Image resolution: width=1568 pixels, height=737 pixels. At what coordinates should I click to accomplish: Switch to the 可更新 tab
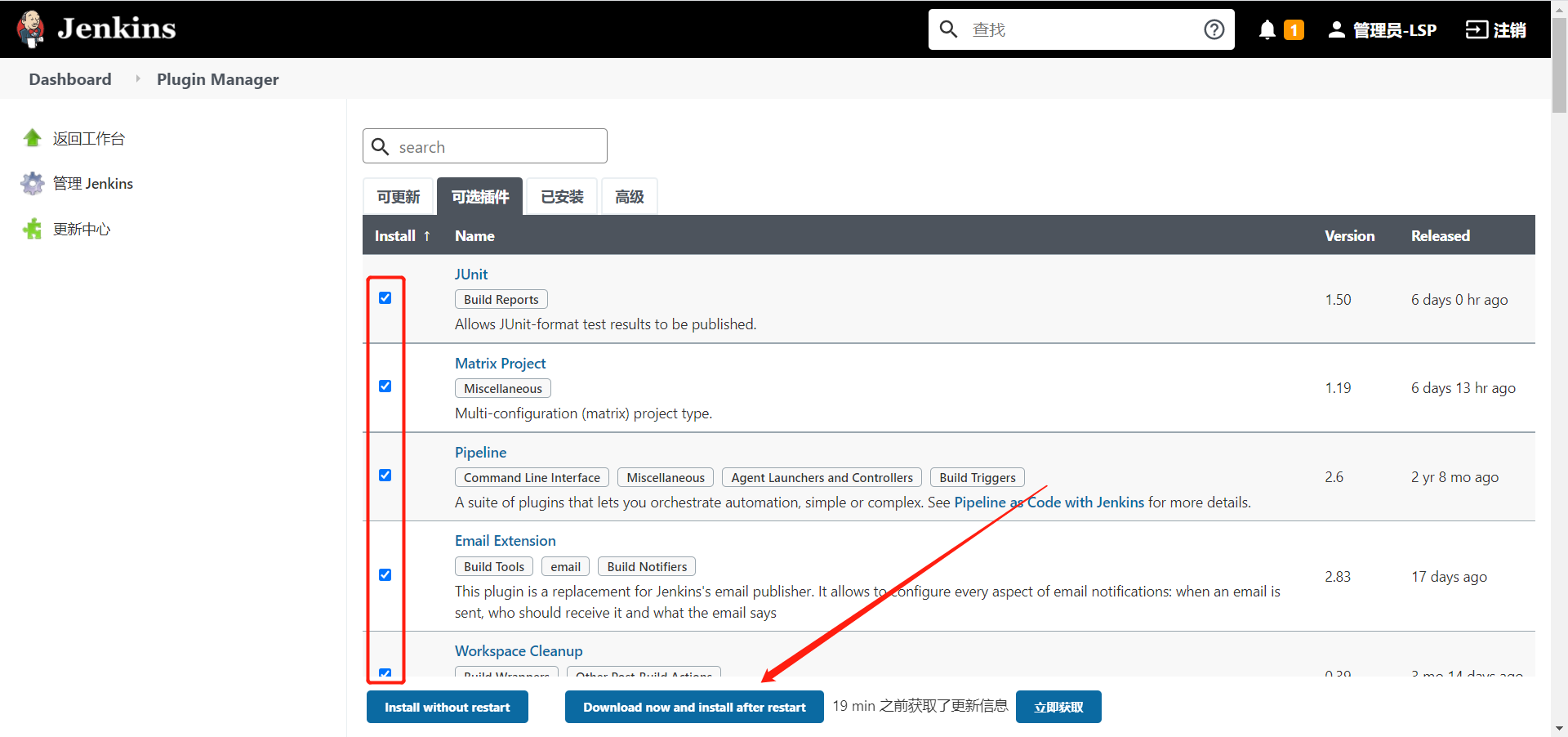coord(399,197)
